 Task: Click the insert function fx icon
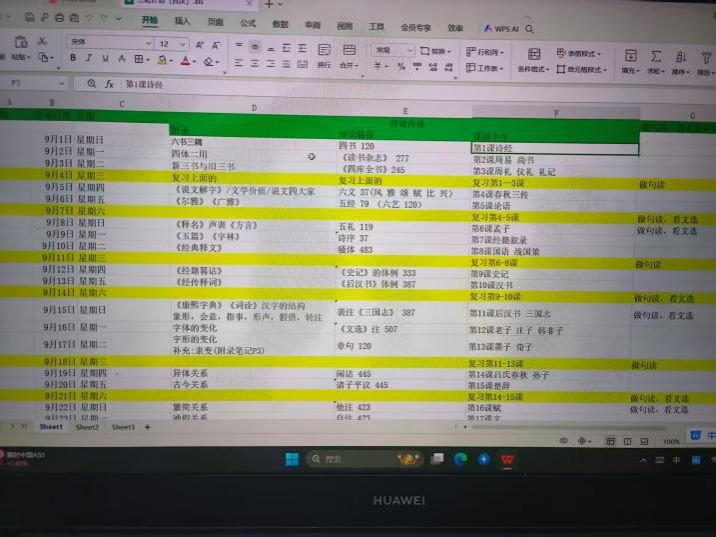(x=110, y=84)
